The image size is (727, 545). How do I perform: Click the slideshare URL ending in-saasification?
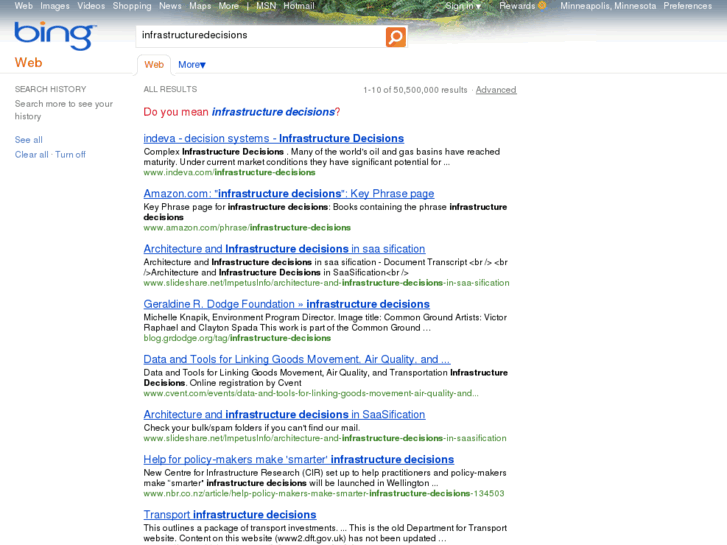click(x=325, y=438)
